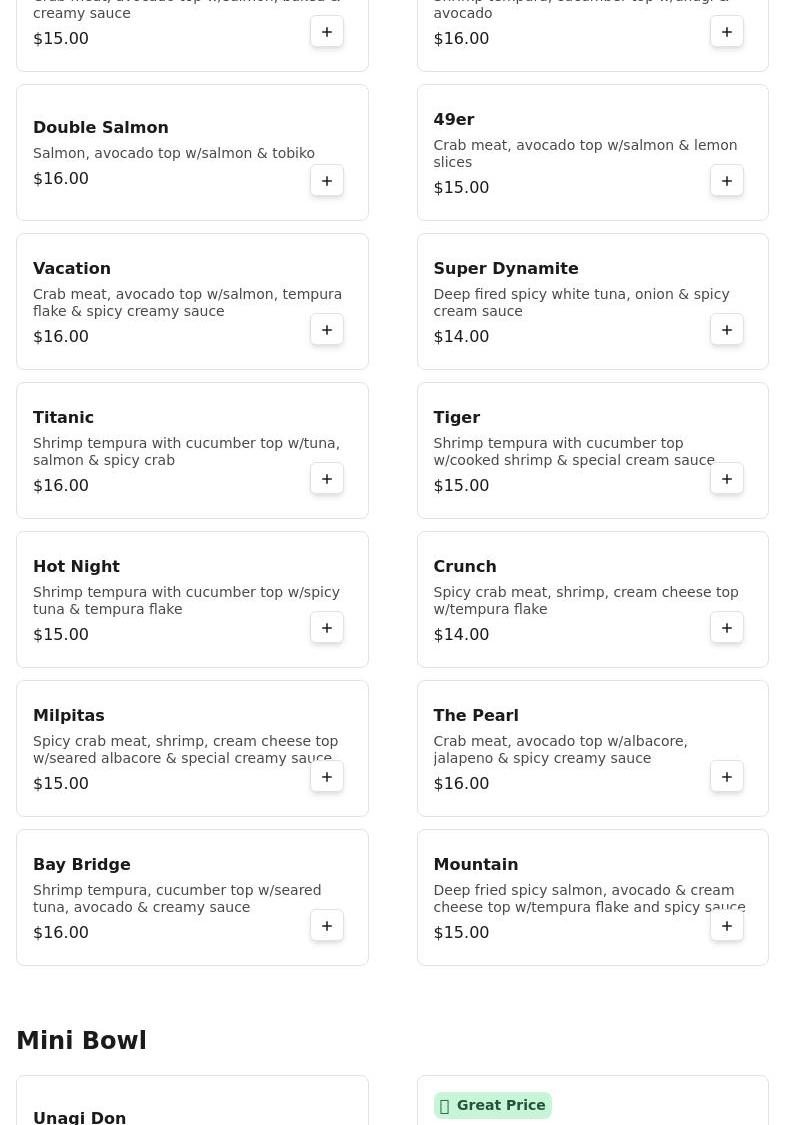Select the Crunch menu item name
785x1125 pixels.
pos(464,567)
